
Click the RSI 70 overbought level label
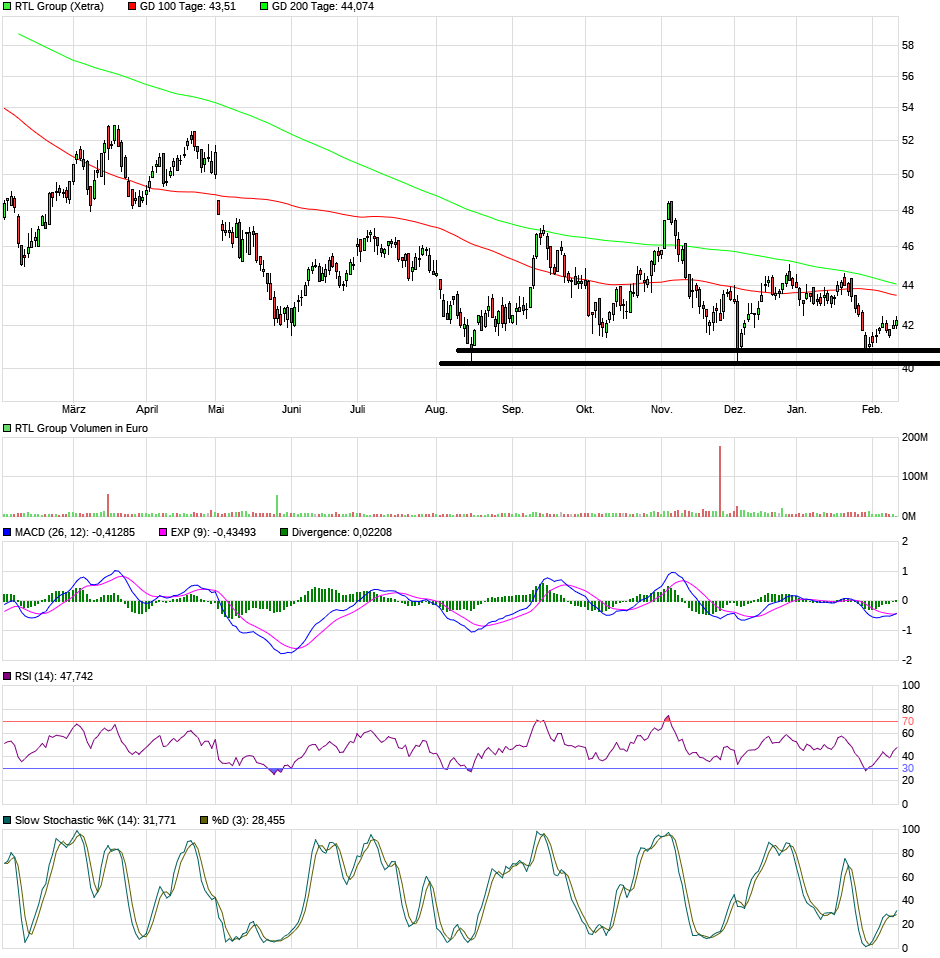[x=908, y=721]
